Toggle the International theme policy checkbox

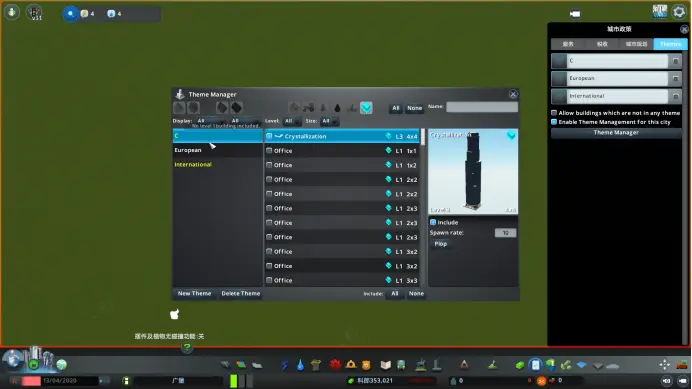[x=675, y=96]
